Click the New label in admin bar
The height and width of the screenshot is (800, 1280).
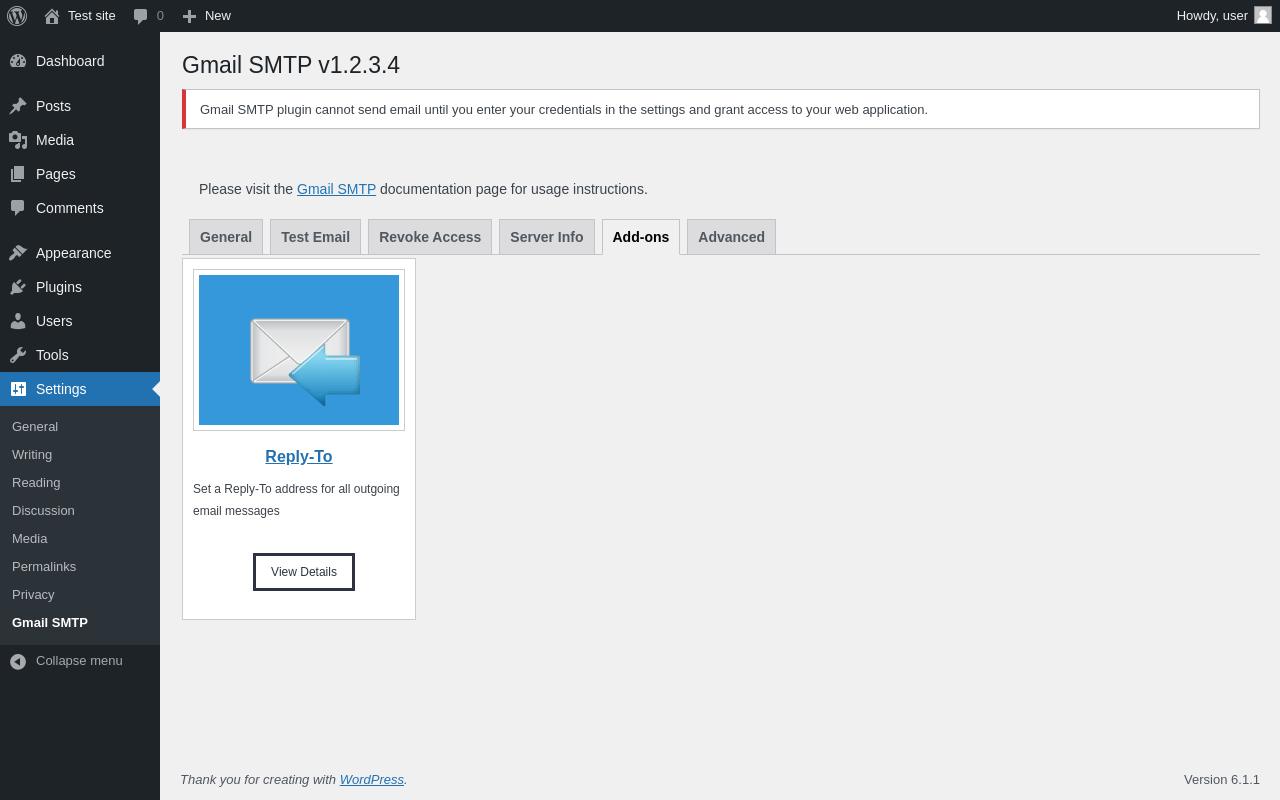pyautogui.click(x=218, y=15)
